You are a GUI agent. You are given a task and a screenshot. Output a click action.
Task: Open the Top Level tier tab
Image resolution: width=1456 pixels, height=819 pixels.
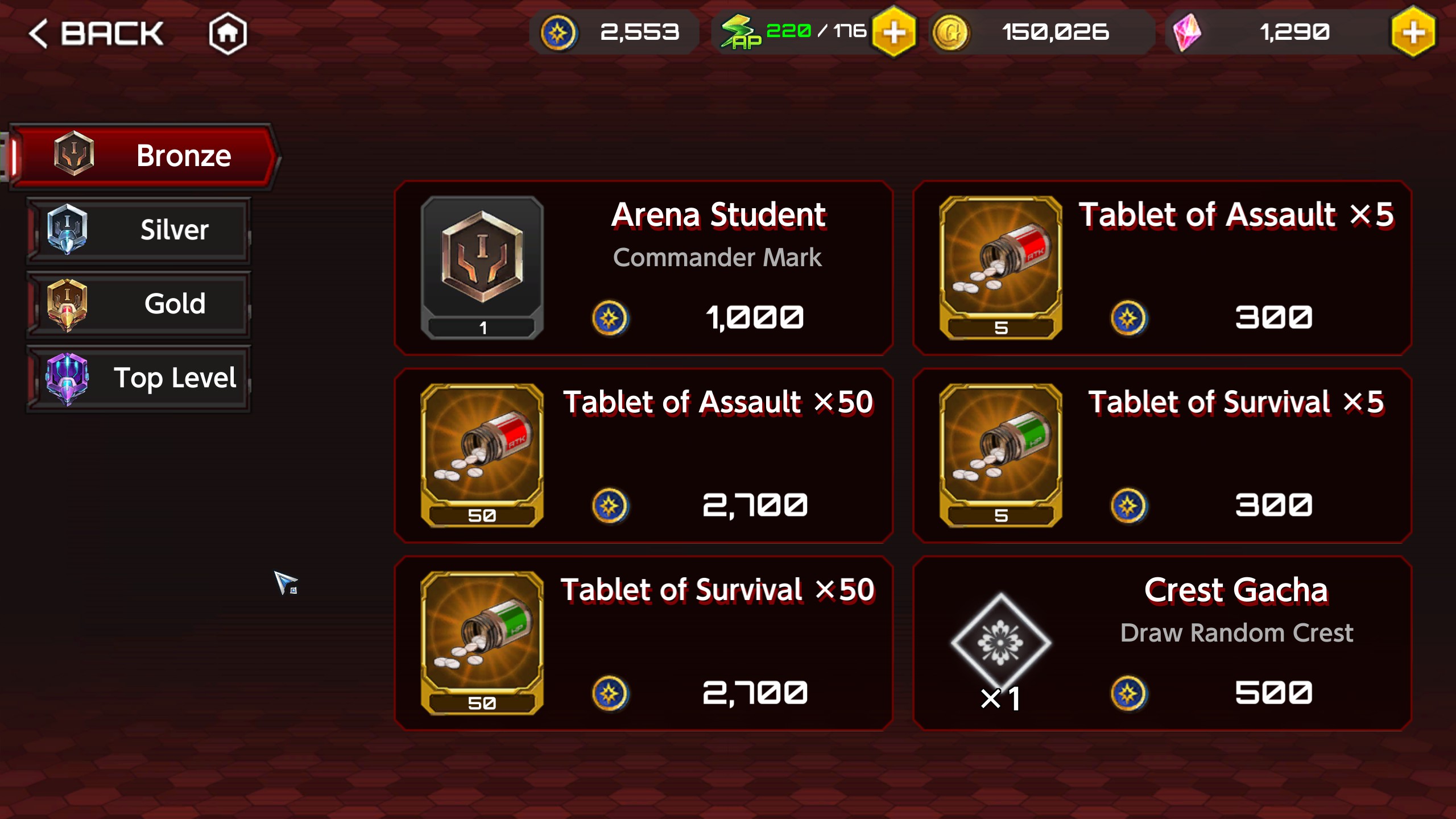tap(138, 378)
